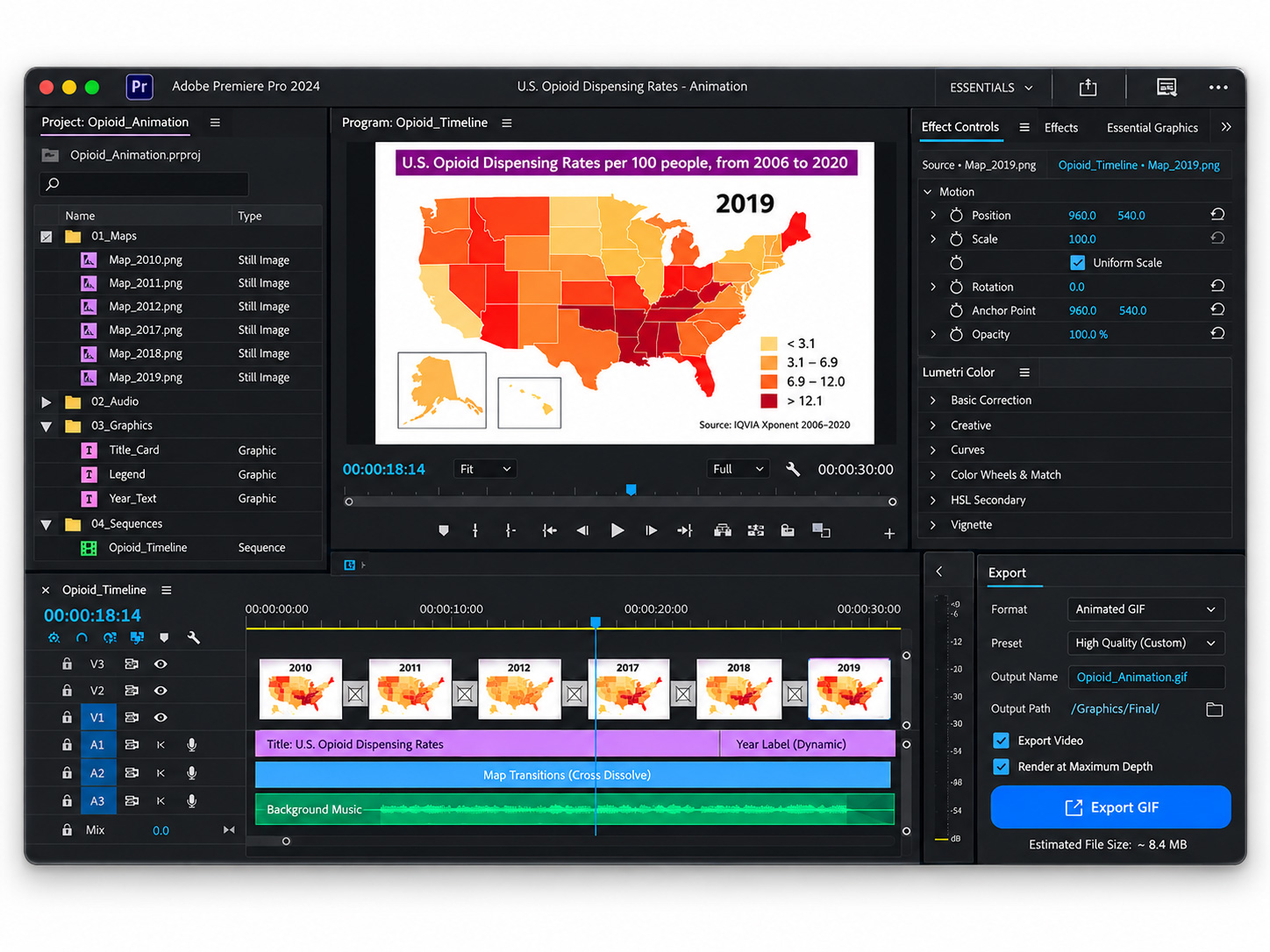The image size is (1270, 952).
Task: Click the Output Name field Opioid_Animation.gif
Action: tap(1146, 677)
